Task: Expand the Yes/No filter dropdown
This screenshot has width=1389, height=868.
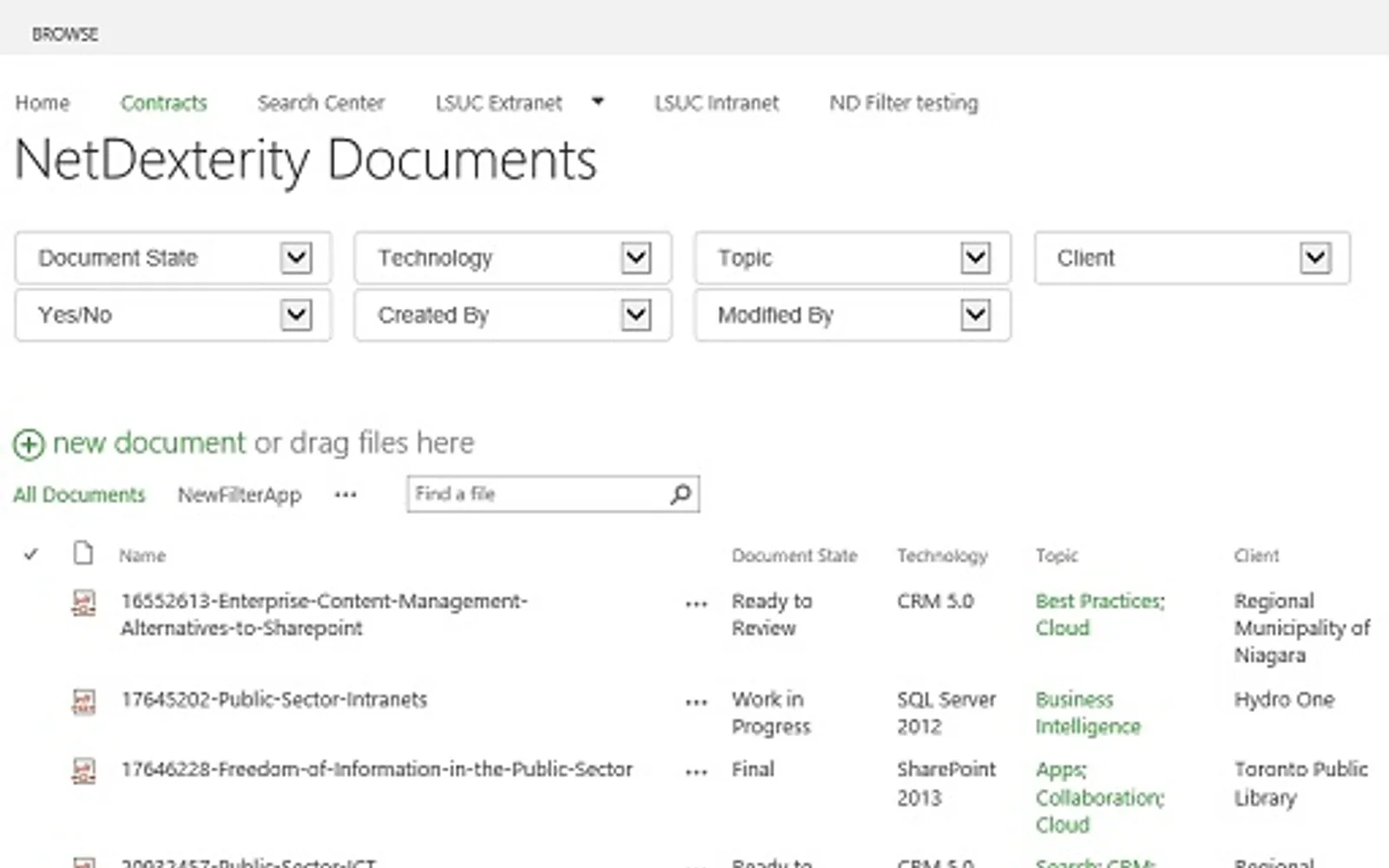Action: coord(296,315)
